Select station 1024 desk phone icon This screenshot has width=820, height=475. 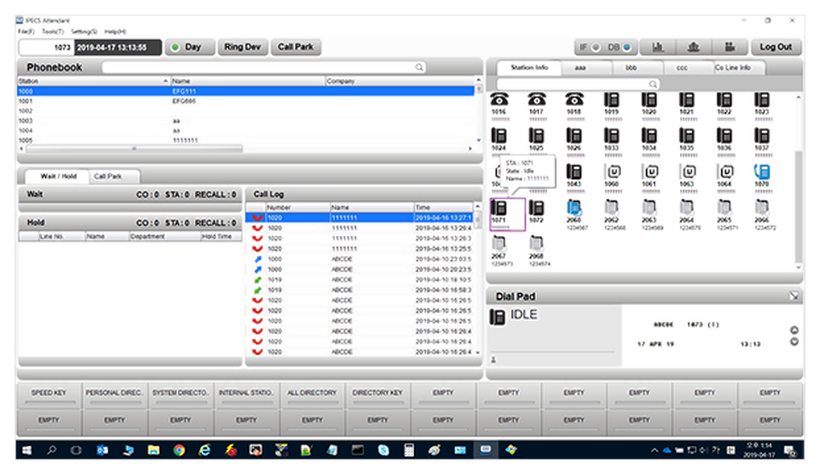[499, 135]
